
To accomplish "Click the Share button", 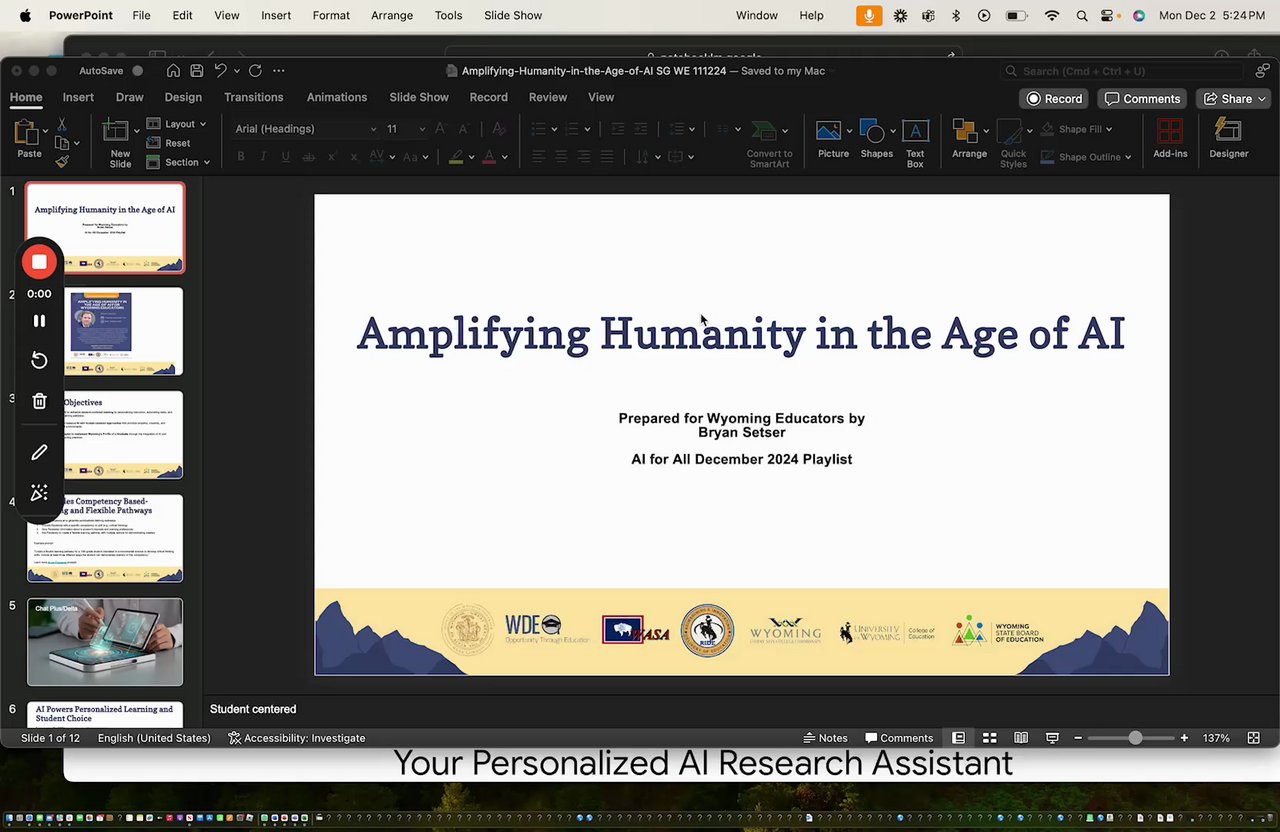I will (x=1234, y=99).
